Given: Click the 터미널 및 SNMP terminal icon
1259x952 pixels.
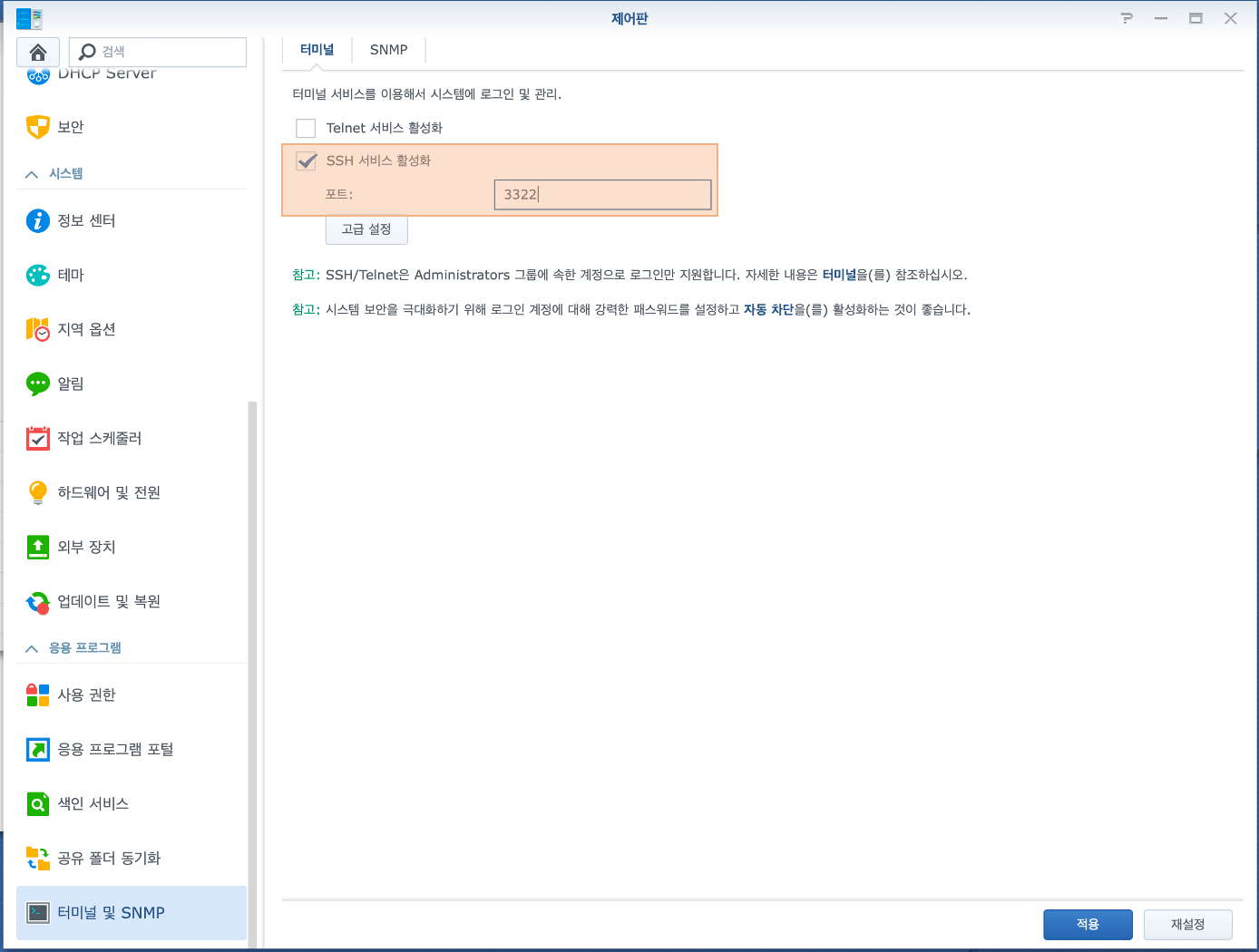Looking at the screenshot, I should click(x=38, y=912).
